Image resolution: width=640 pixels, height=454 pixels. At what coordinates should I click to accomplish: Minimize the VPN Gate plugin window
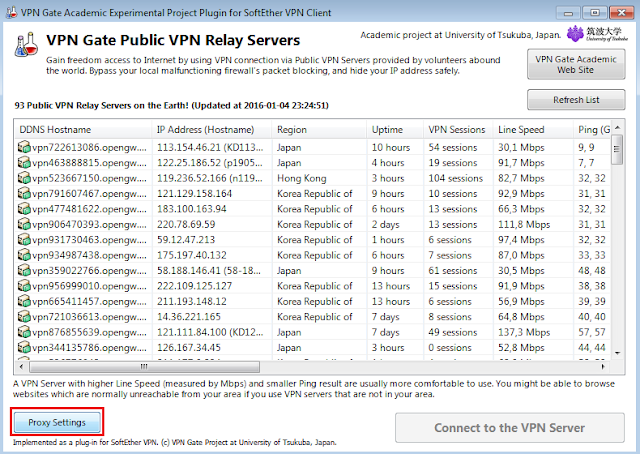[x=568, y=13]
